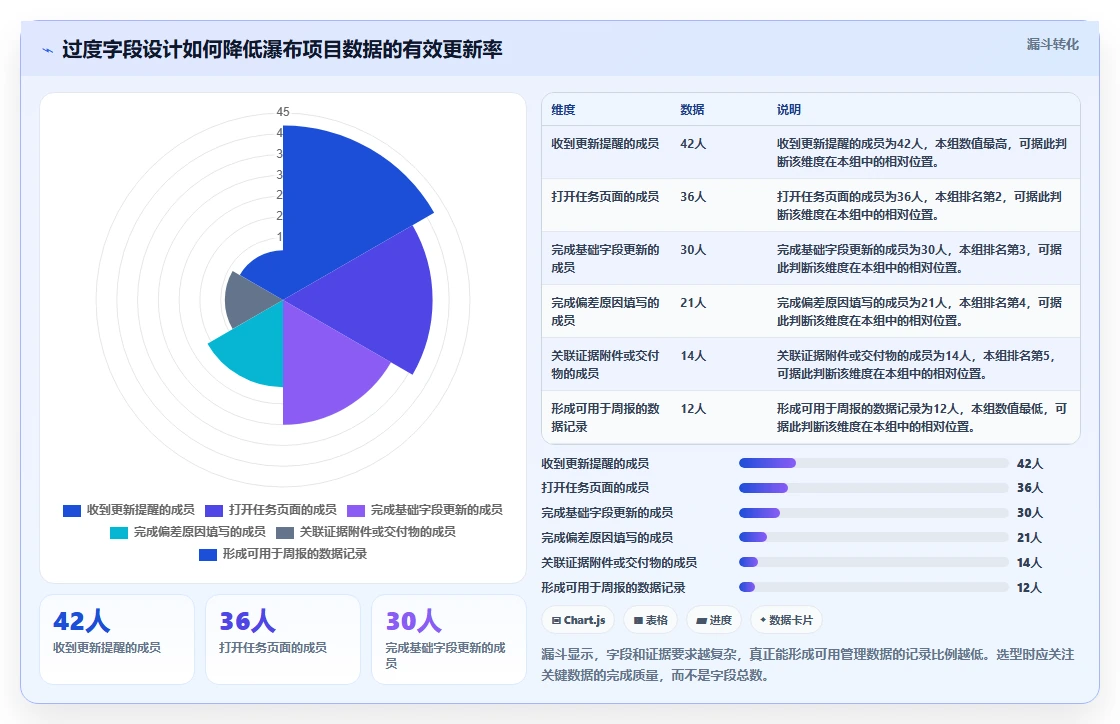Click table row name 关联证据附件或交付物的成员
This screenshot has width=1120, height=724.
click(605, 364)
